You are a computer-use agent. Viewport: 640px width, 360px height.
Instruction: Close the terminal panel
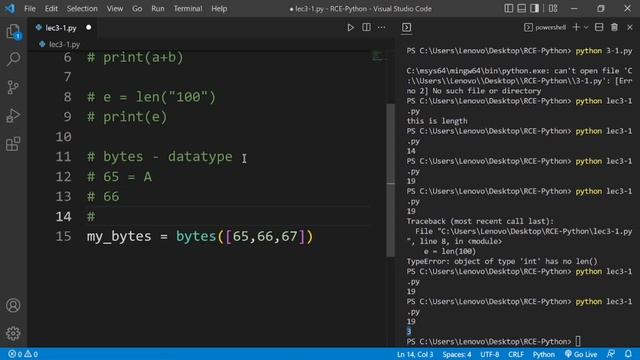[x=630, y=27]
